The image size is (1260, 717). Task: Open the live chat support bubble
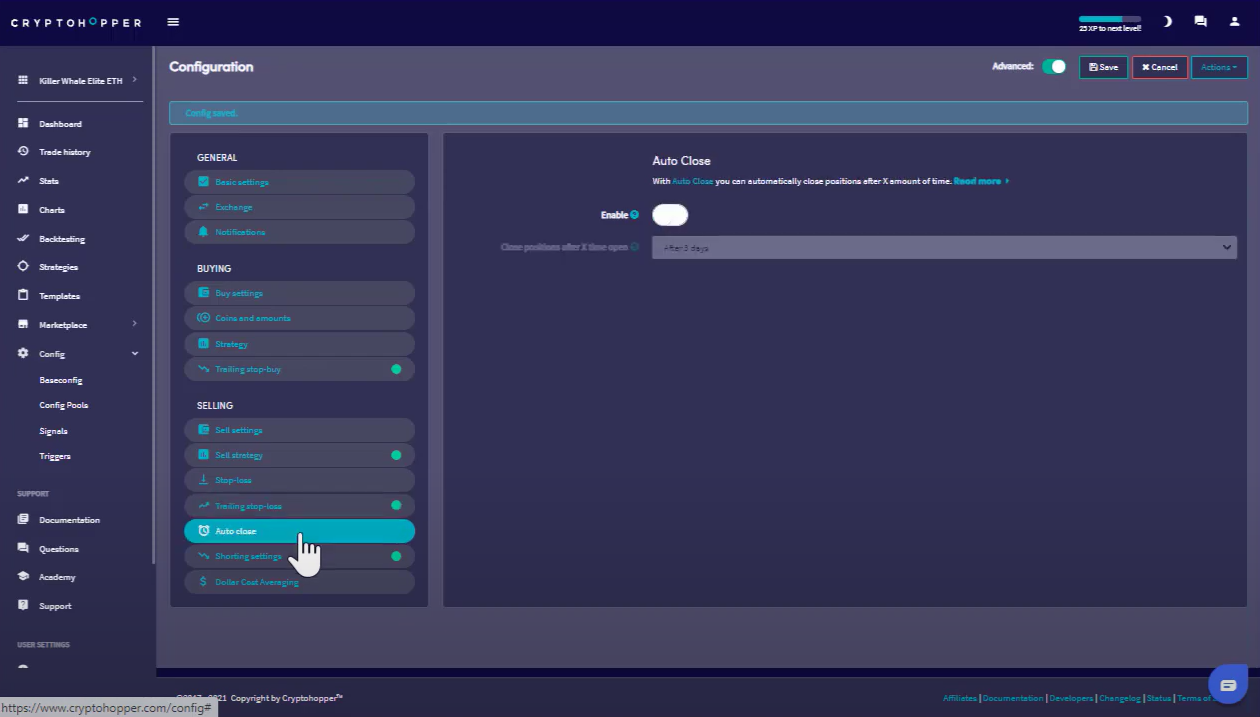coord(1228,685)
